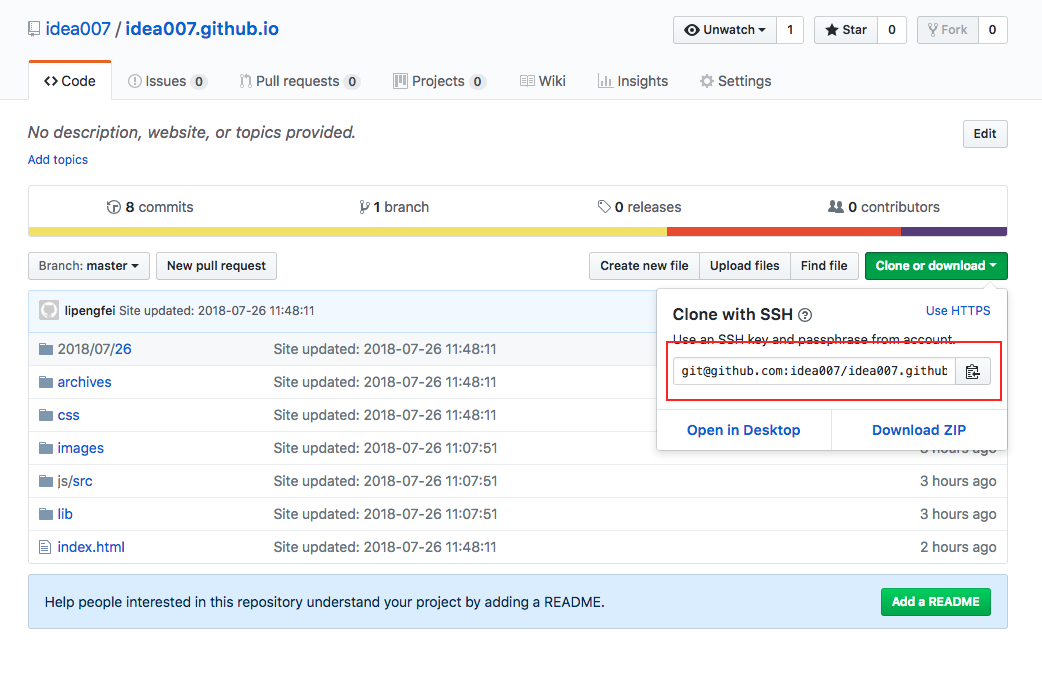View the 8 commits history

[x=150, y=207]
